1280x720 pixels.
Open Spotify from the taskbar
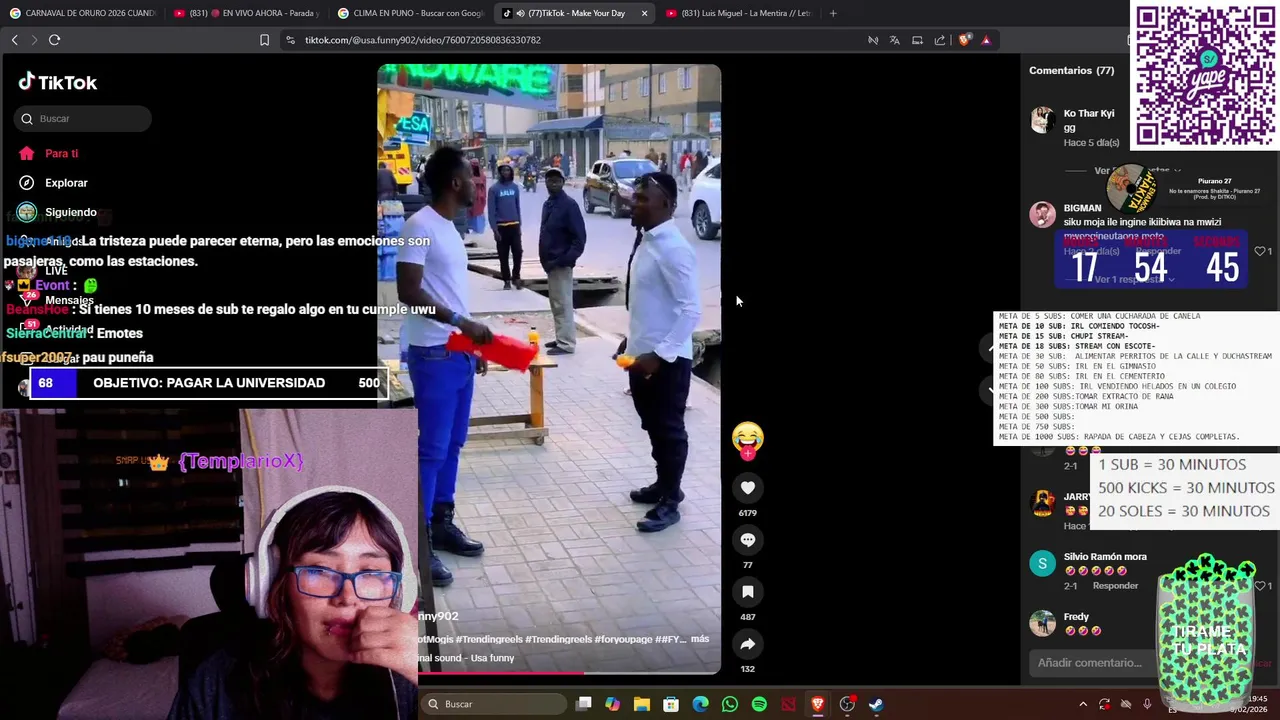pos(759,704)
